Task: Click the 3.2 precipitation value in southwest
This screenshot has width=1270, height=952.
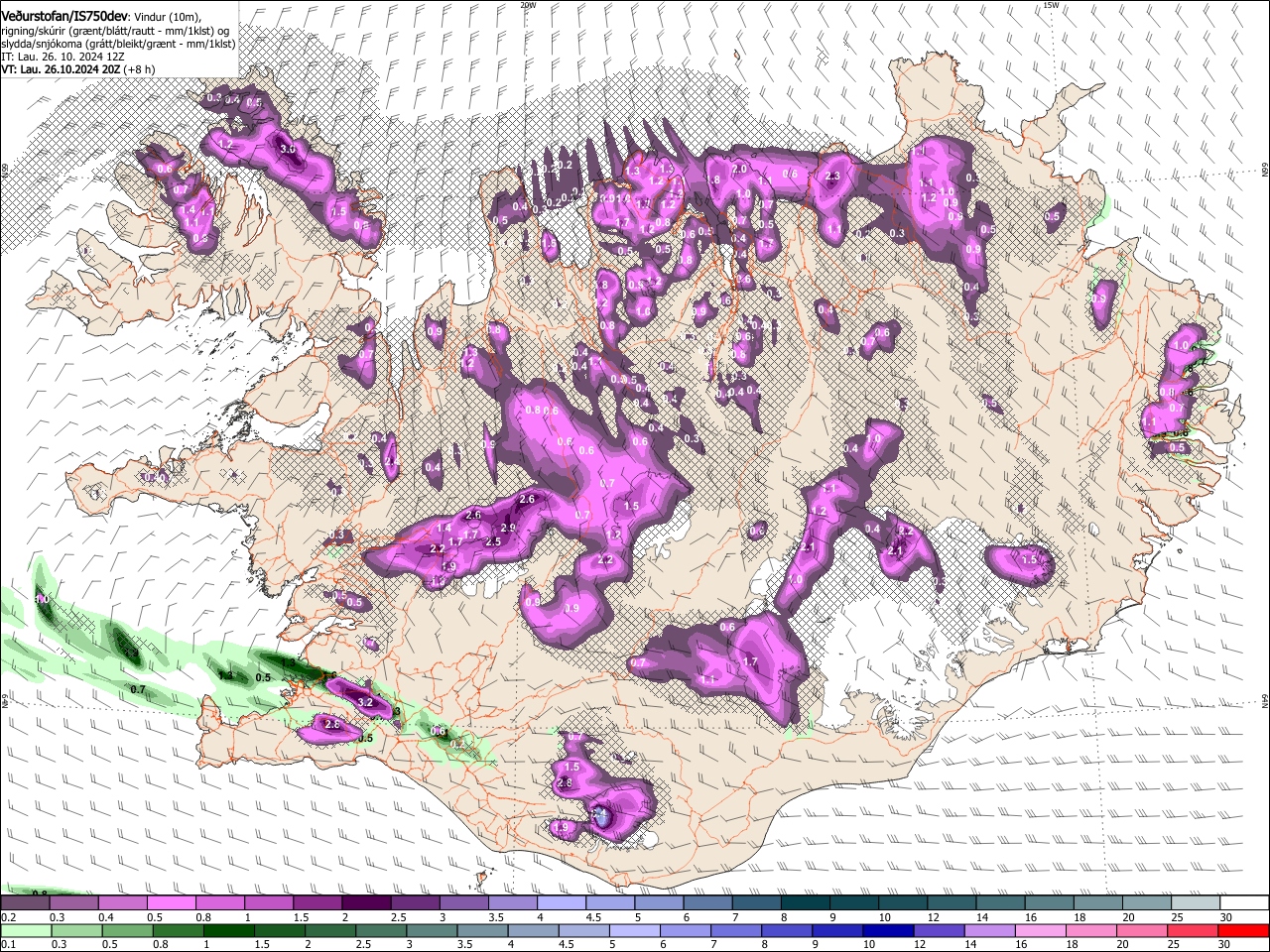Action: 364,702
